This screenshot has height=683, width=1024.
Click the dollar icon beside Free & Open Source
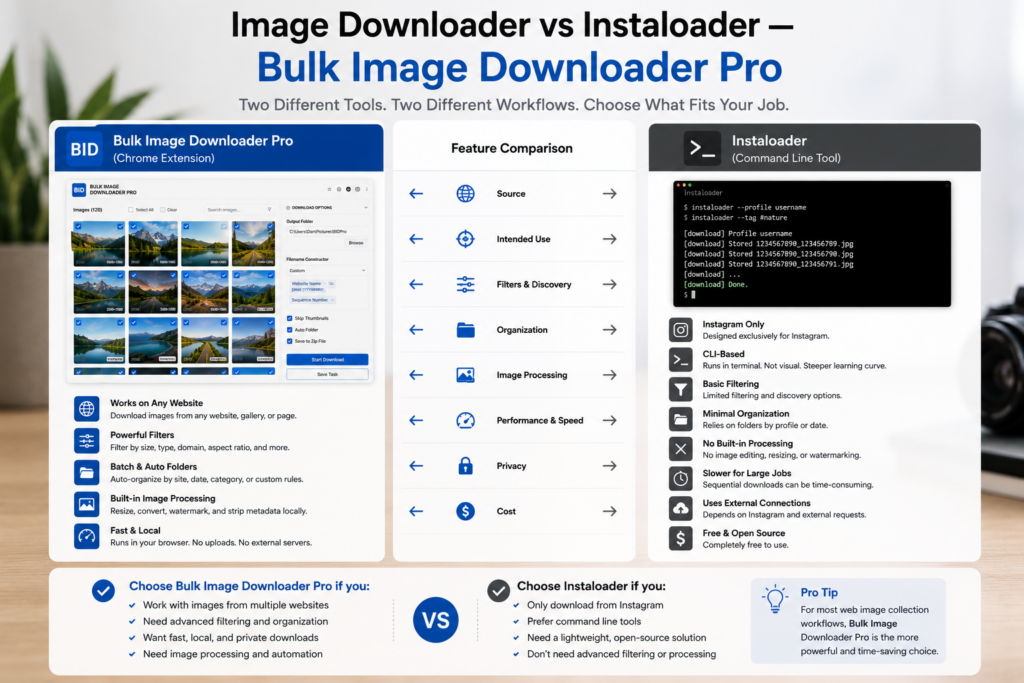(680, 539)
